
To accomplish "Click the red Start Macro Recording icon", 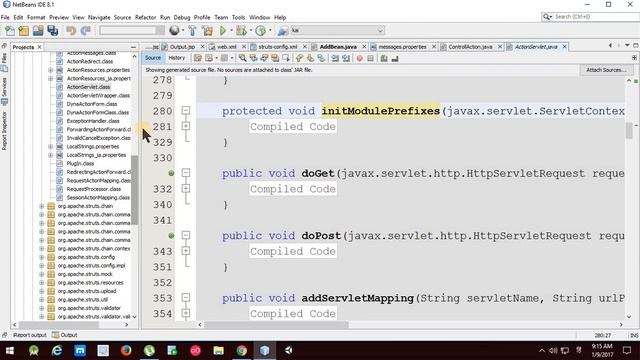I will tap(360, 58).
